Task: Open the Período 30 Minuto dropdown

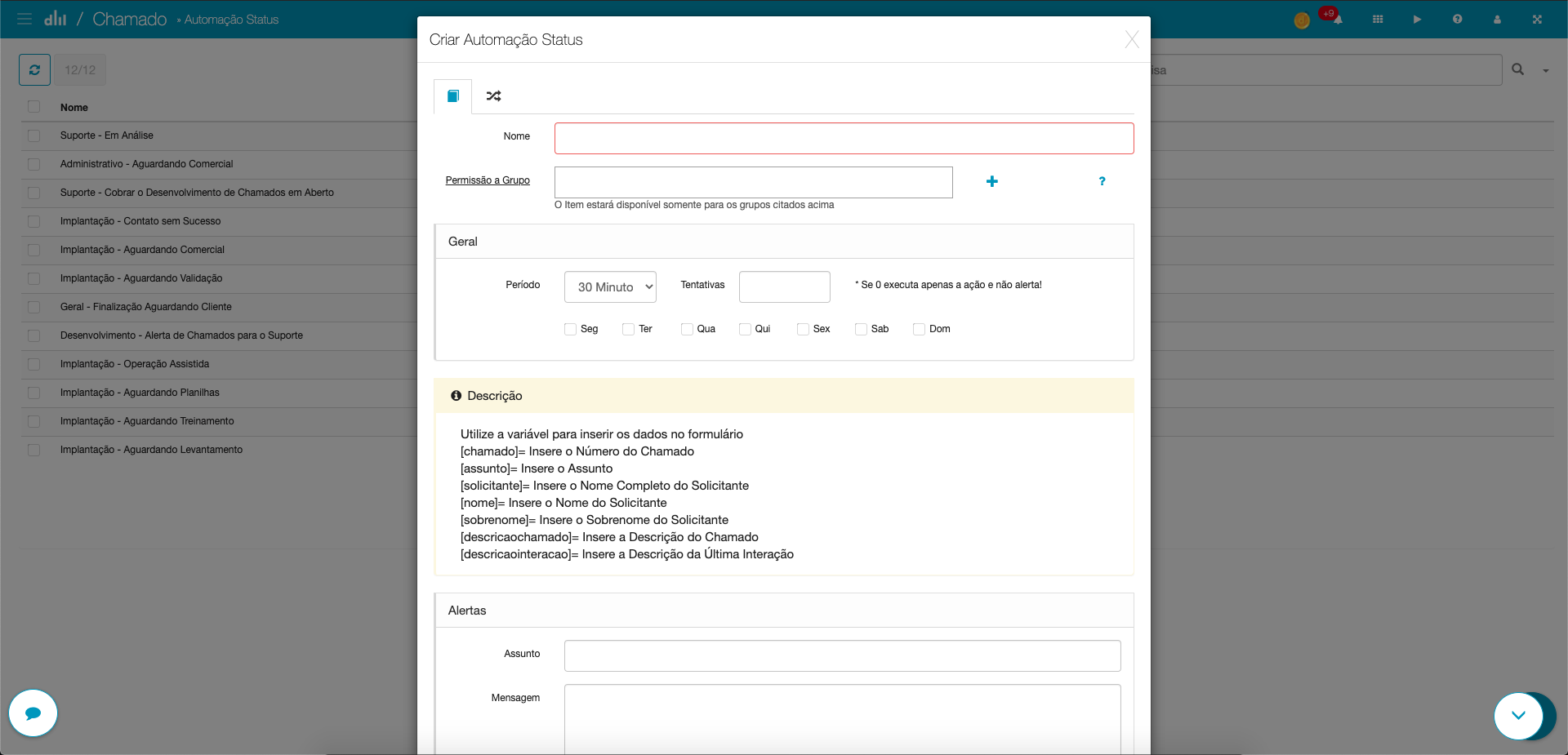Action: pyautogui.click(x=610, y=287)
